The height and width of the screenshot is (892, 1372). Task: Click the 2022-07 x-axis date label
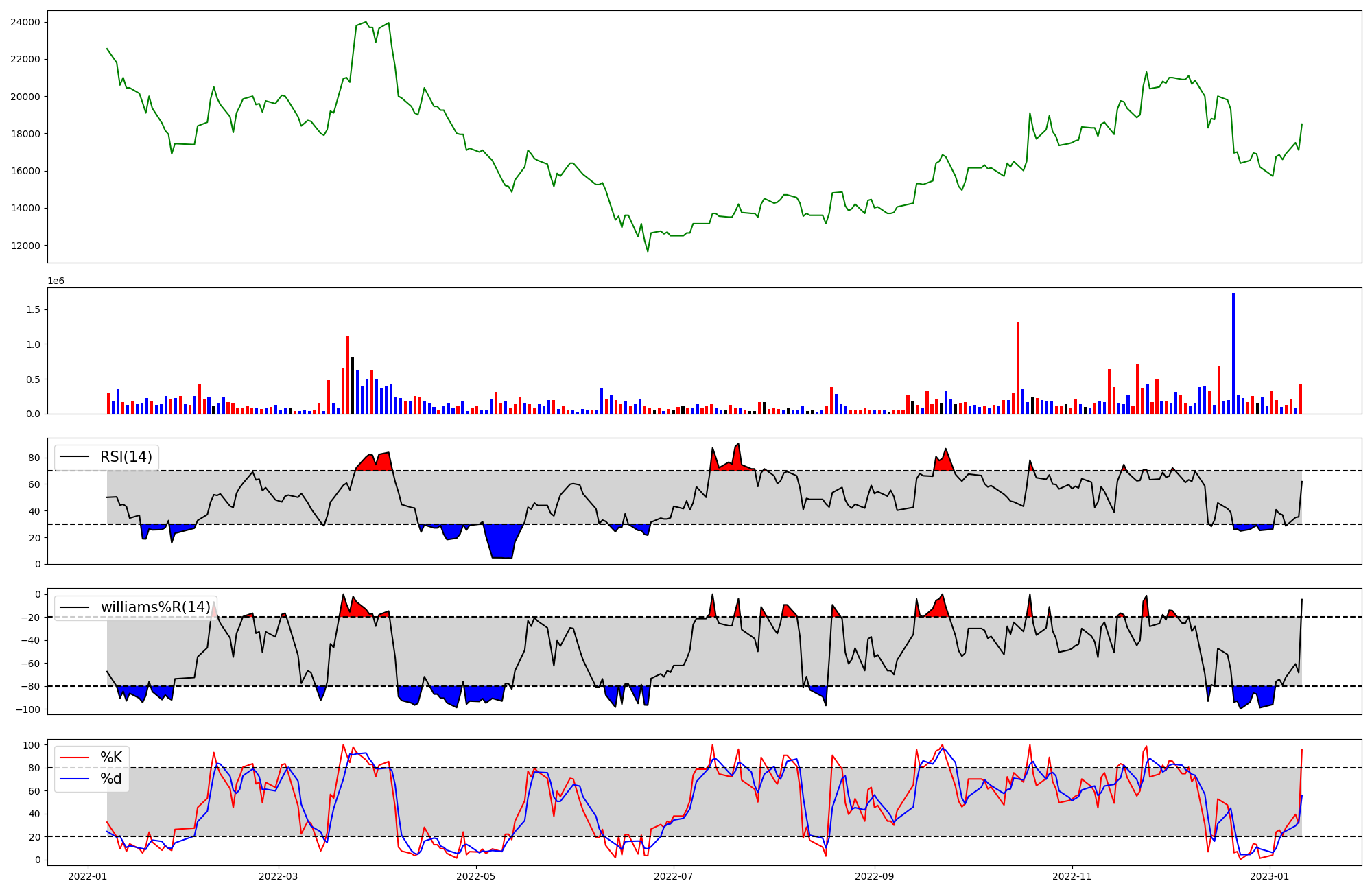[673, 876]
